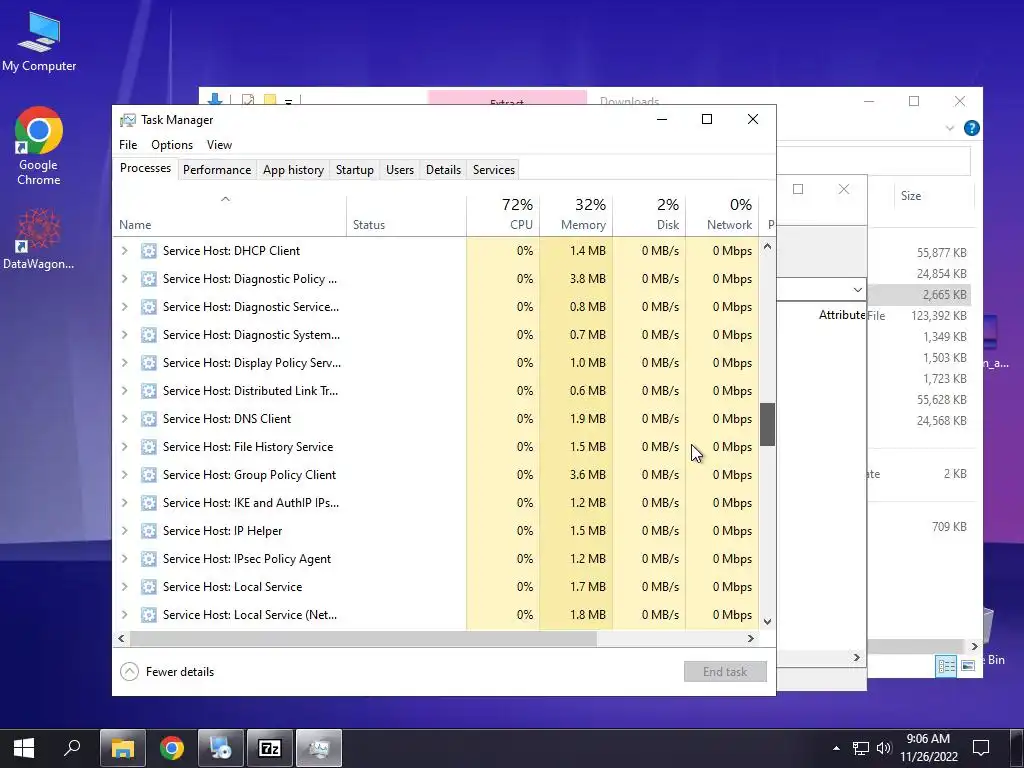
Task: Sort by Memory column header
Action: point(577,215)
